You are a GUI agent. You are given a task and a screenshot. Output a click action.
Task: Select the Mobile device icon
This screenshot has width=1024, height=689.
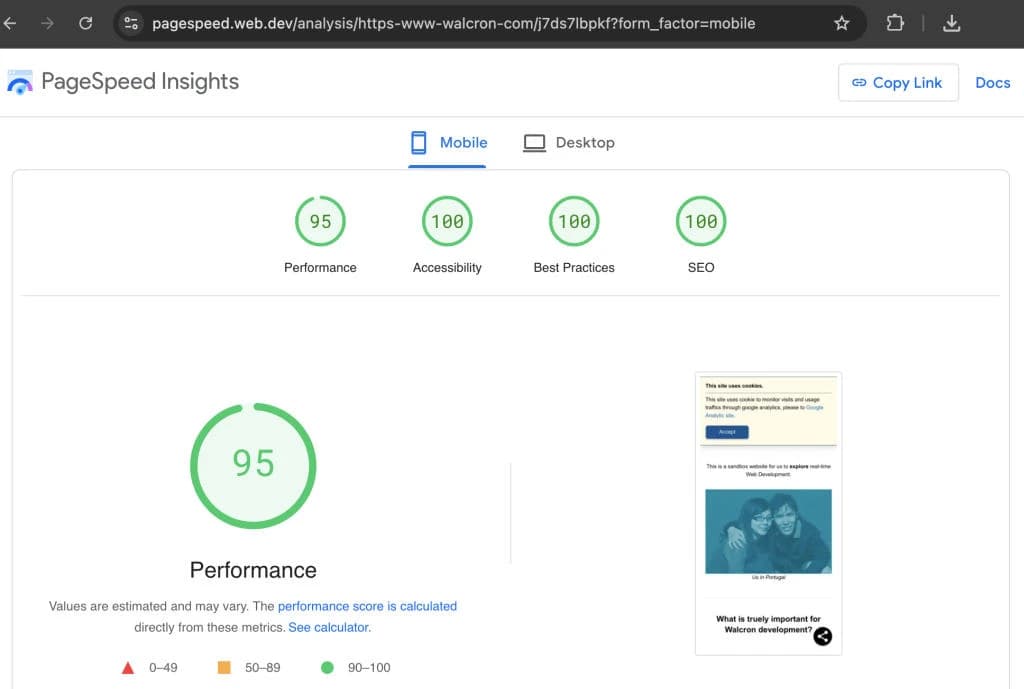click(418, 143)
